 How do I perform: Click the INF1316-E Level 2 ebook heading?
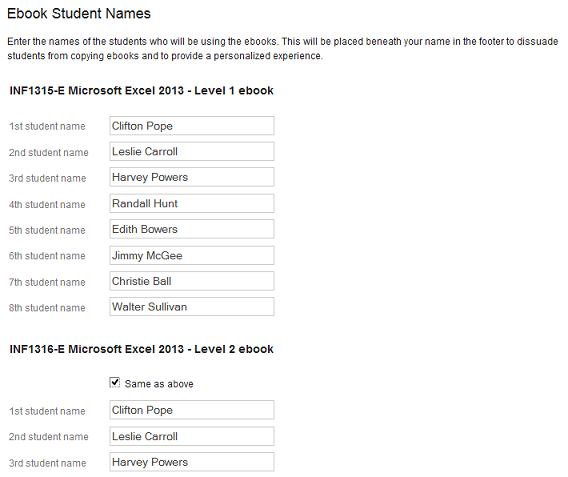point(141,349)
